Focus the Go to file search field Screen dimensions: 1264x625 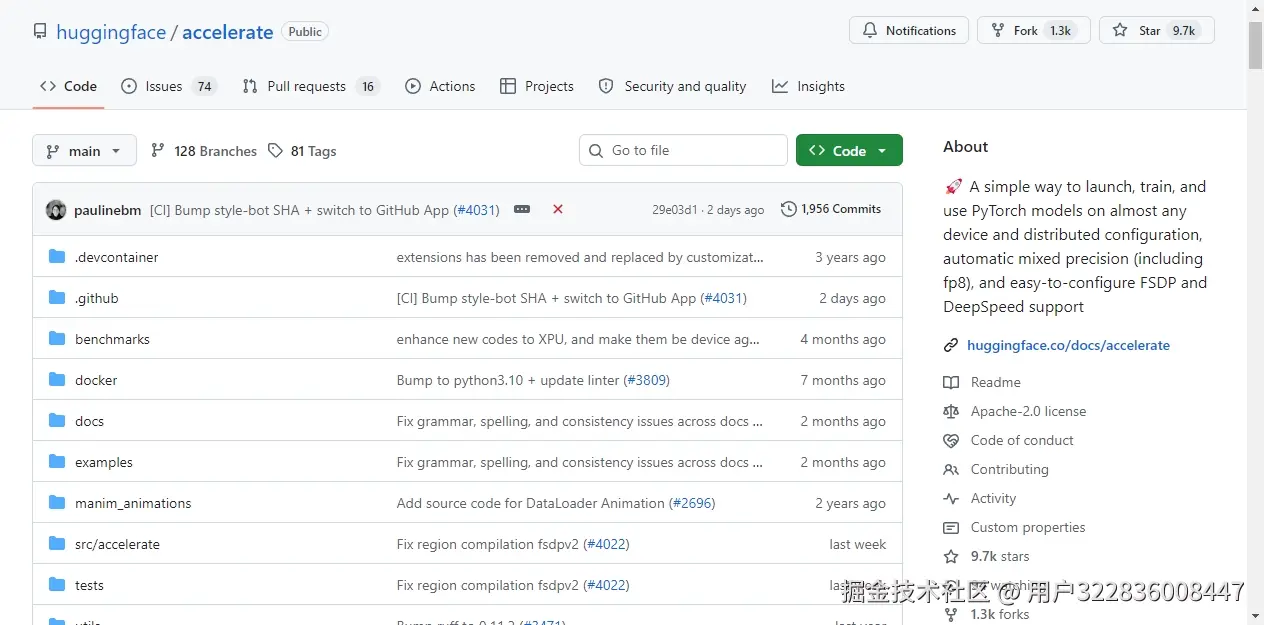(x=683, y=150)
